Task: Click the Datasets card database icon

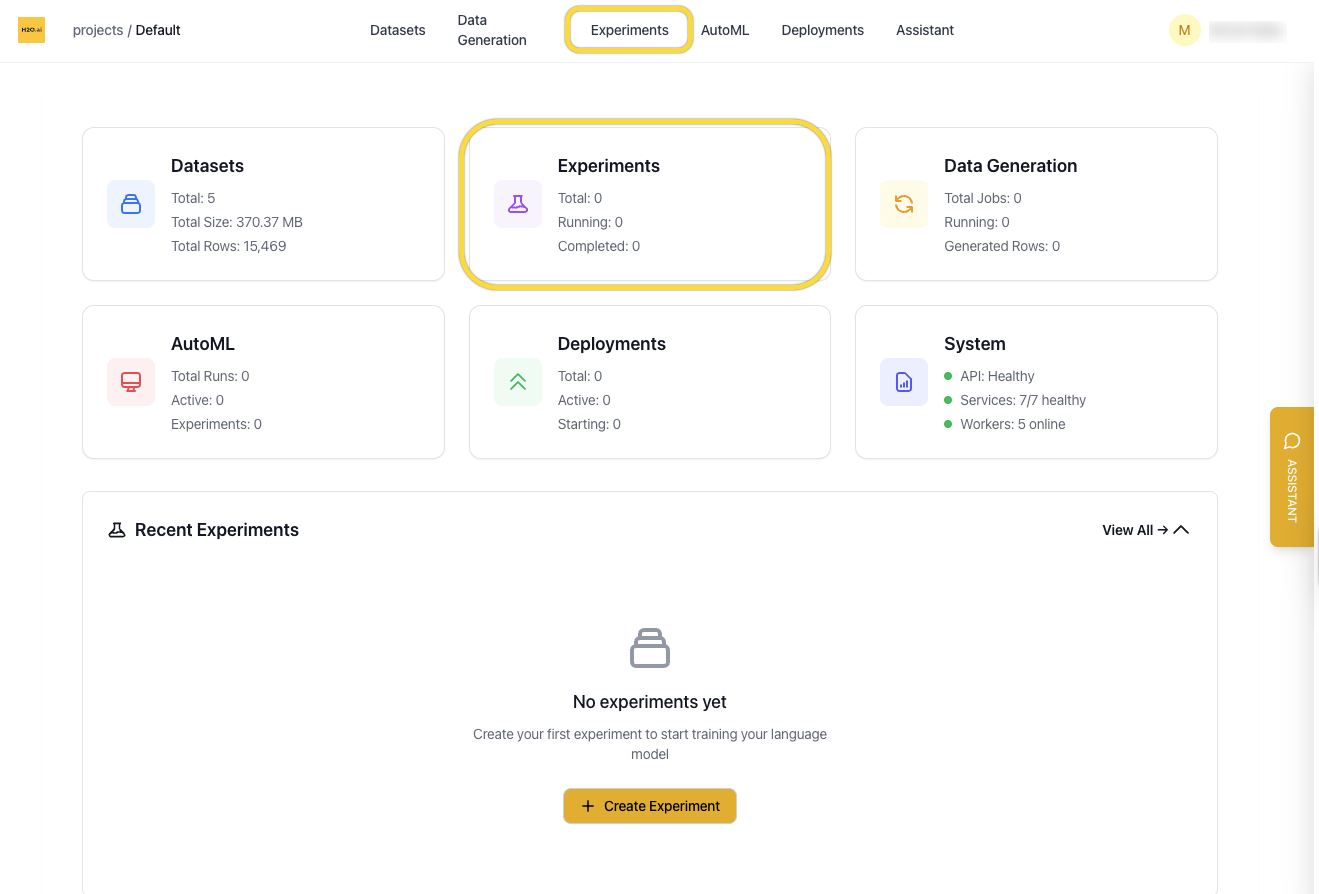Action: tap(131, 204)
